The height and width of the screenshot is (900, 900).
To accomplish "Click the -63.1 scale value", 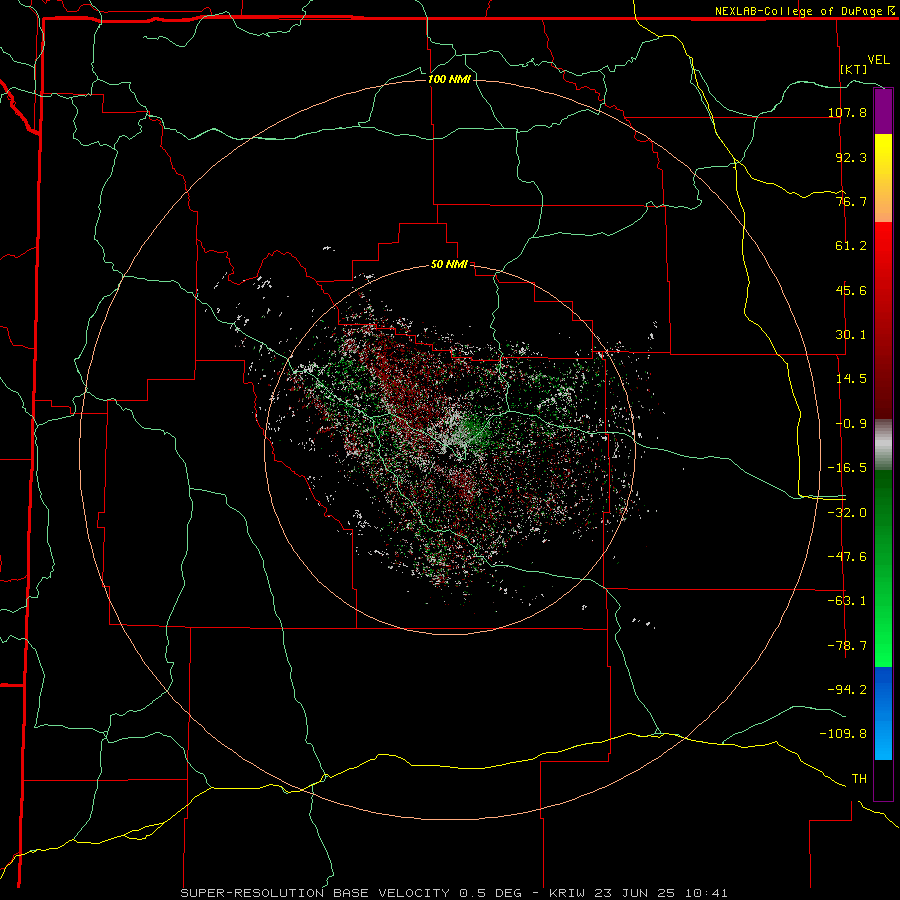I will 847,601.
